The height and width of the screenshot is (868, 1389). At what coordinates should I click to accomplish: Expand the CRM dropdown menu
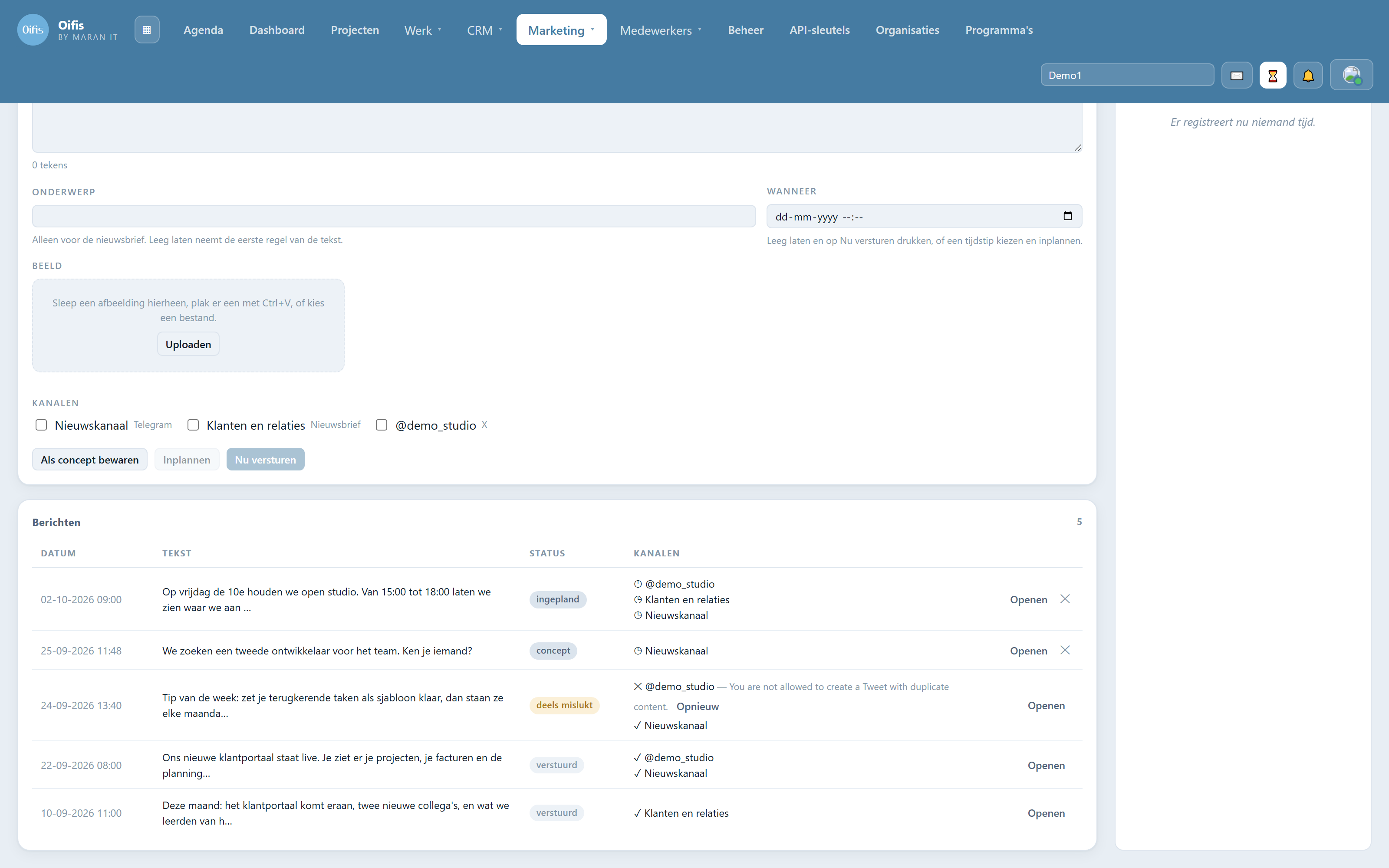click(x=484, y=30)
